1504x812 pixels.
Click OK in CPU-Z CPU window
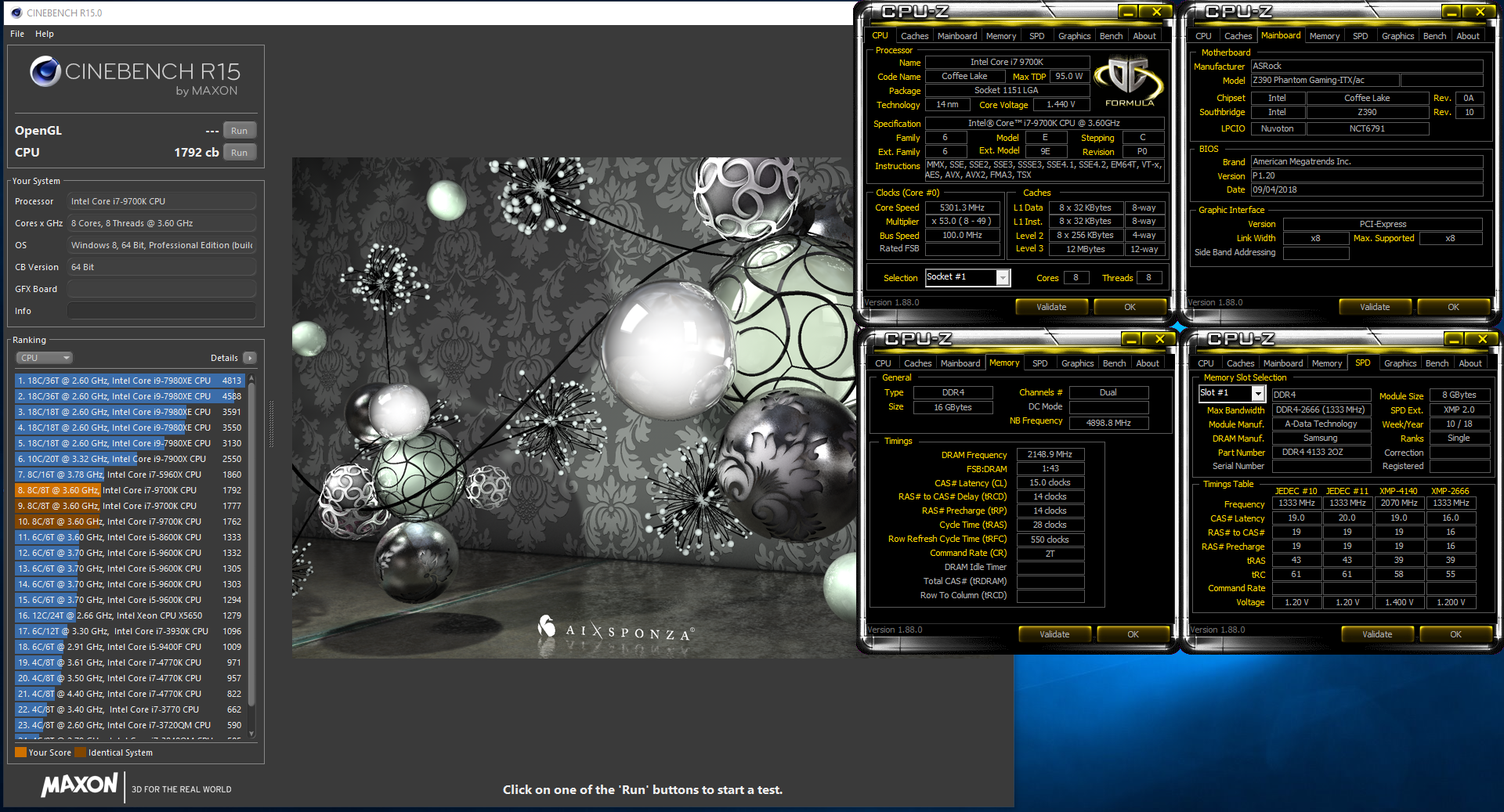coord(1130,307)
